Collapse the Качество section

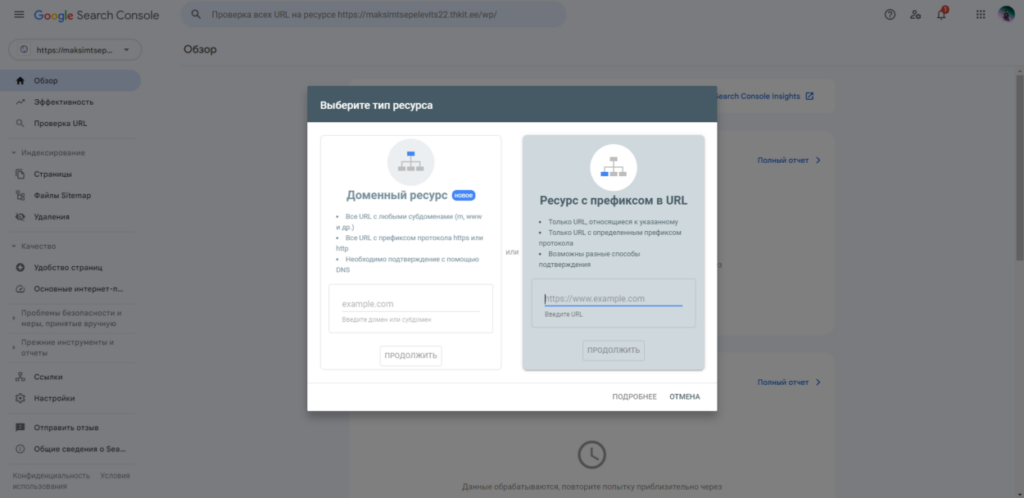[14, 246]
